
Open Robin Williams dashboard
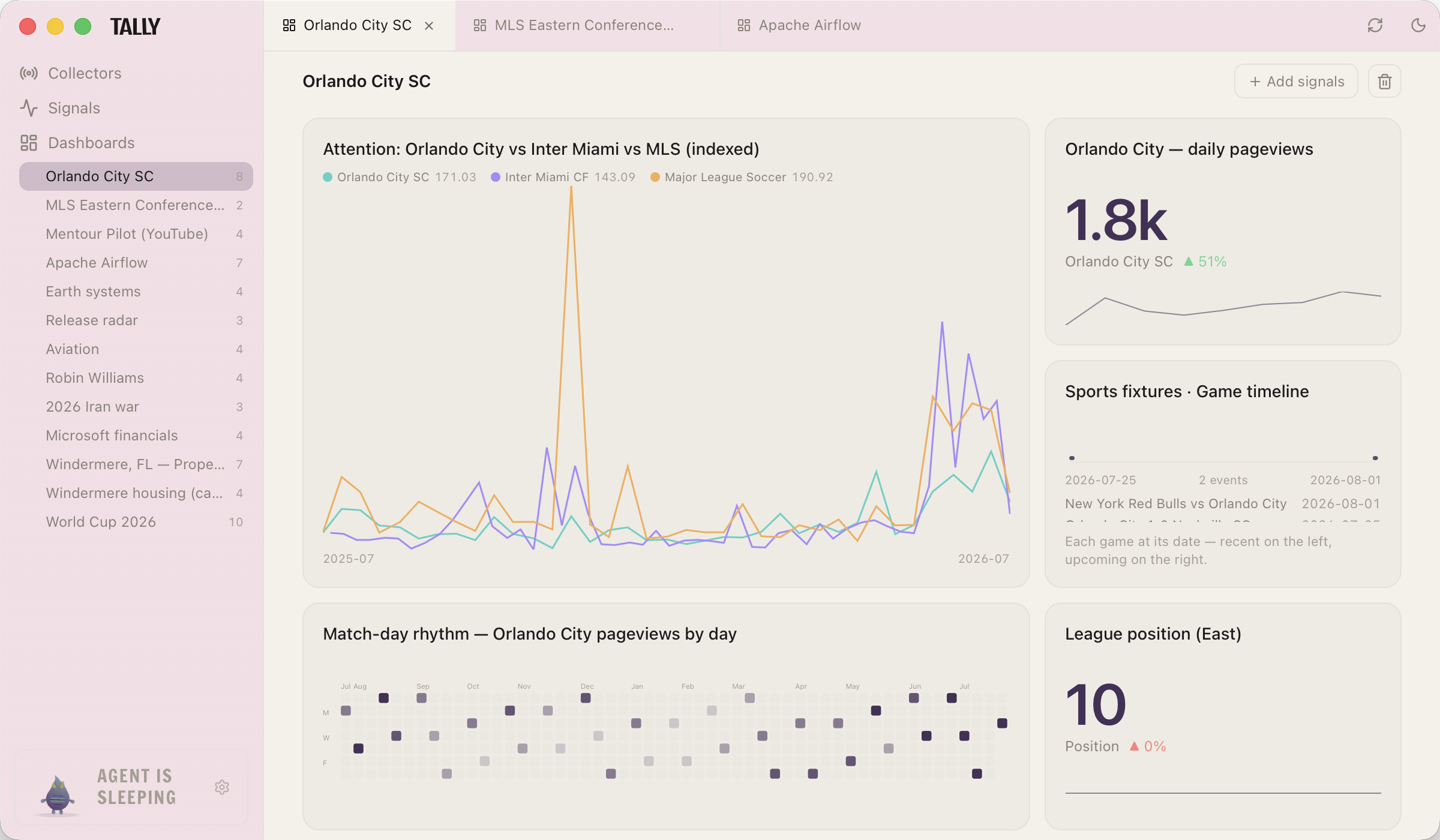(136, 378)
